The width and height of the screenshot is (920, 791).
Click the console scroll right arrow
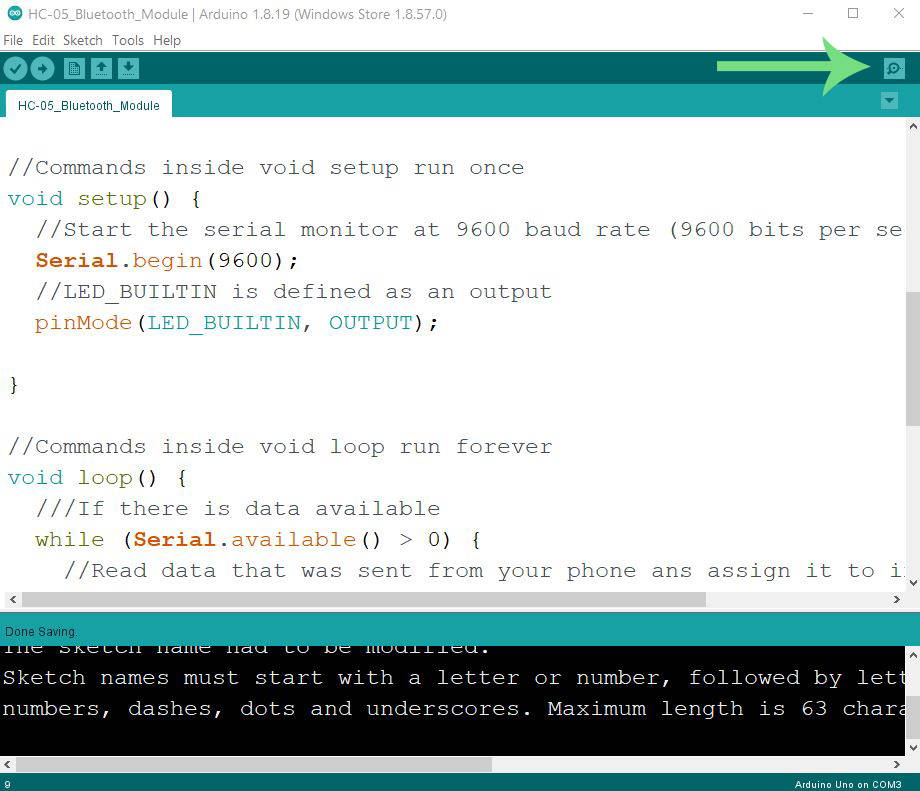tap(896, 764)
